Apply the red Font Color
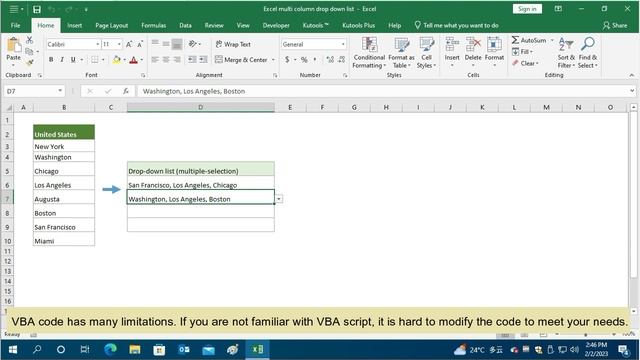The width and height of the screenshot is (640, 360). click(133, 60)
